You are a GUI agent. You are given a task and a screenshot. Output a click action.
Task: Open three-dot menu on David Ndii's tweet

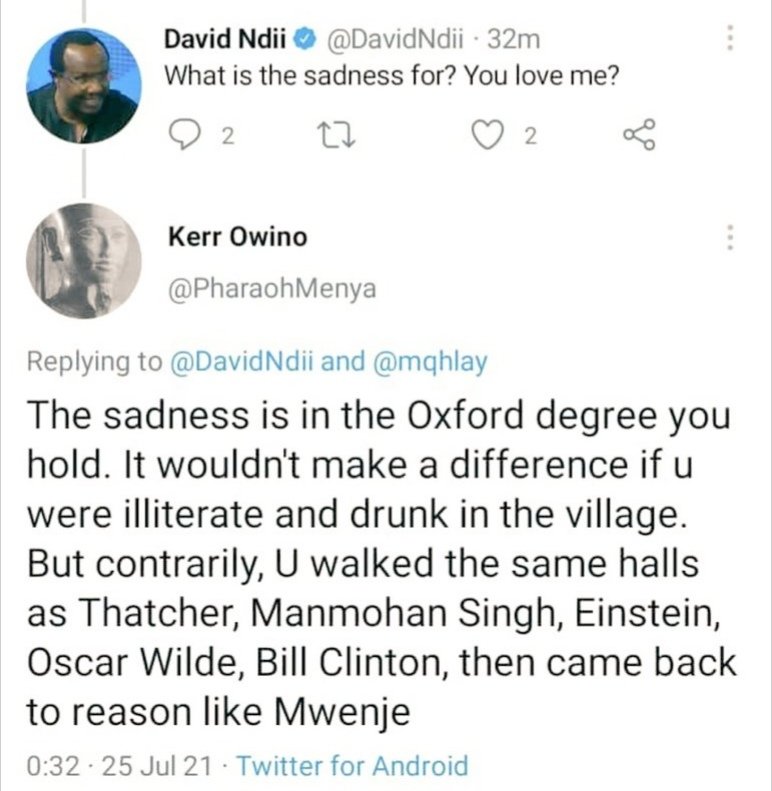(731, 39)
